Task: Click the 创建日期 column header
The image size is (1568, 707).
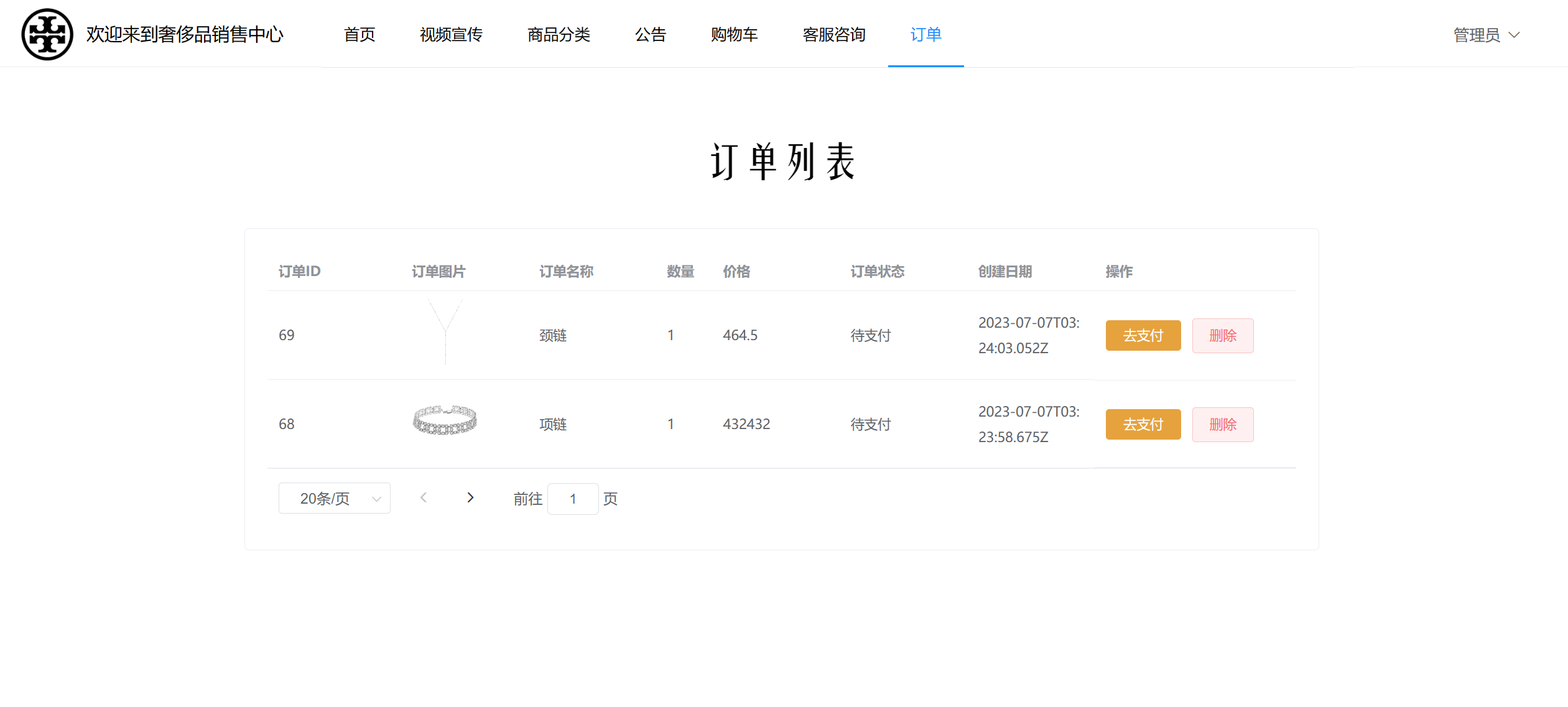Action: tap(1005, 272)
